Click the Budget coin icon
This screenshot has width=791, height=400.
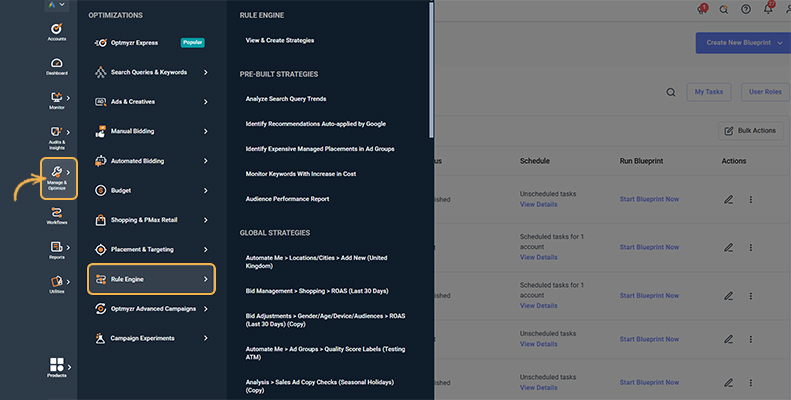pos(100,191)
